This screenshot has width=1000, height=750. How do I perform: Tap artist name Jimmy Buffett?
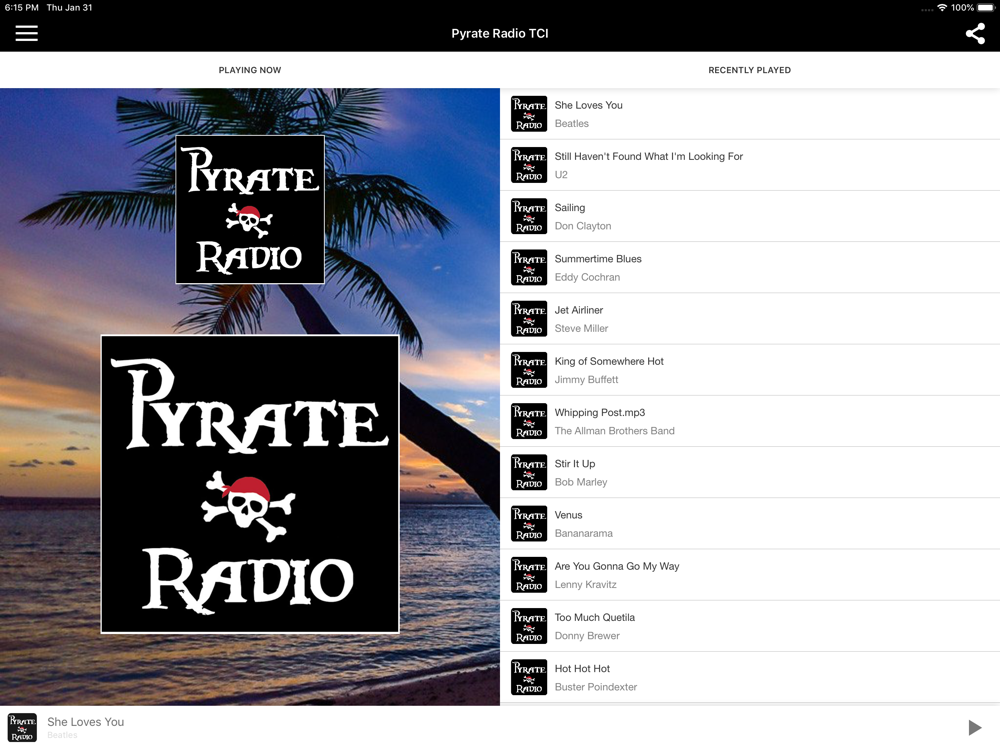click(586, 380)
